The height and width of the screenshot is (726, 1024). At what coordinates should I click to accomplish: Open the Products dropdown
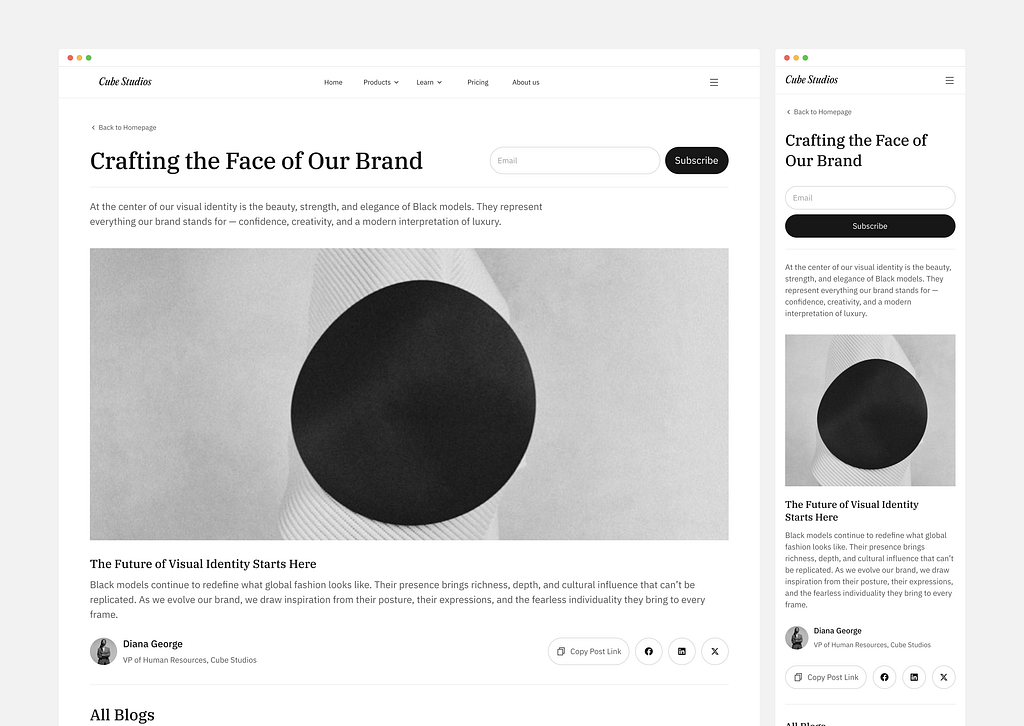(380, 82)
